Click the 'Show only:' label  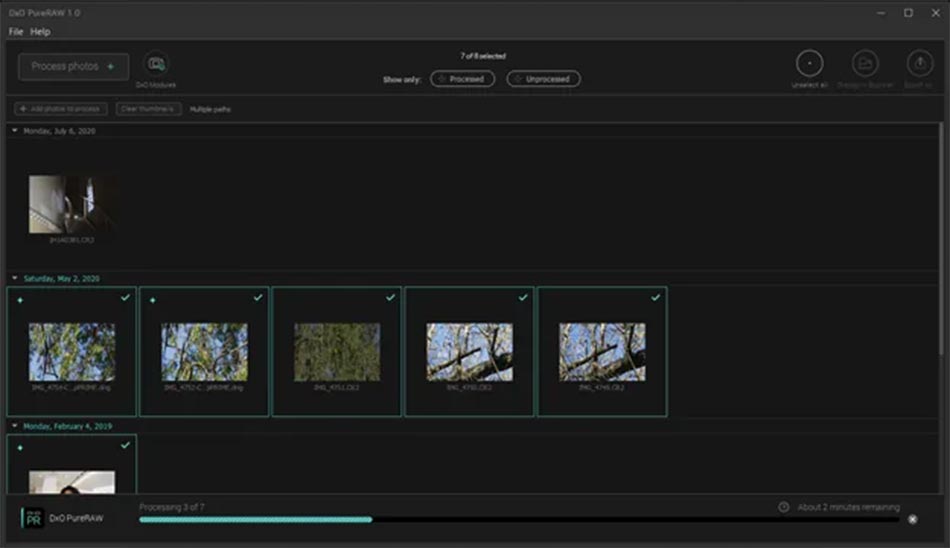[402, 79]
